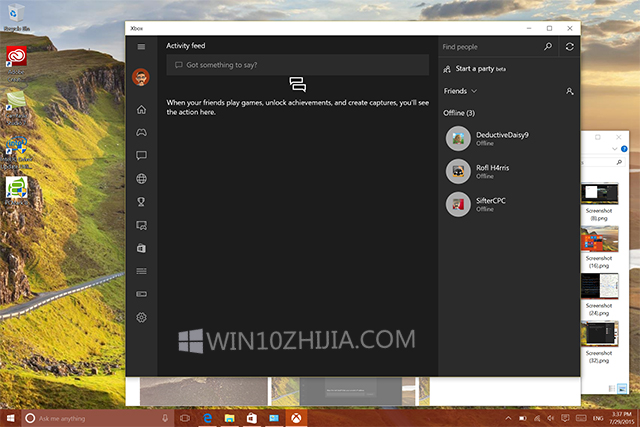Viewport: 640px width, 427px height.
Task: Open Achievements trophy icon
Action: [x=141, y=202]
